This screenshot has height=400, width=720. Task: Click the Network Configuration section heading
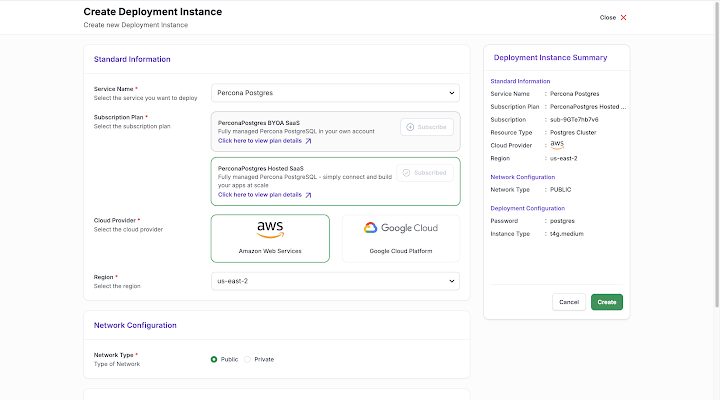(x=135, y=325)
